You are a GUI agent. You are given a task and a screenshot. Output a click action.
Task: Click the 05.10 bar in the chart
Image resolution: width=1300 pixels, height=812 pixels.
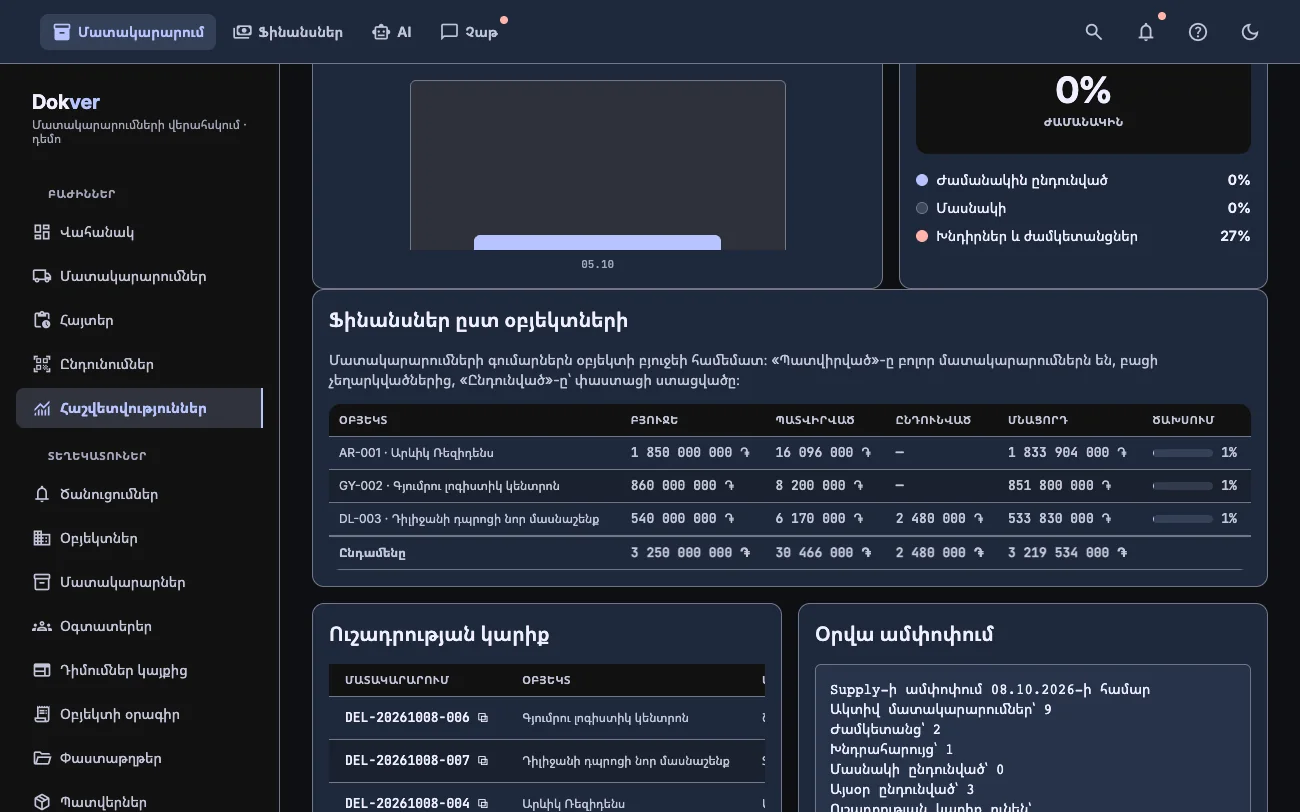click(x=597, y=242)
